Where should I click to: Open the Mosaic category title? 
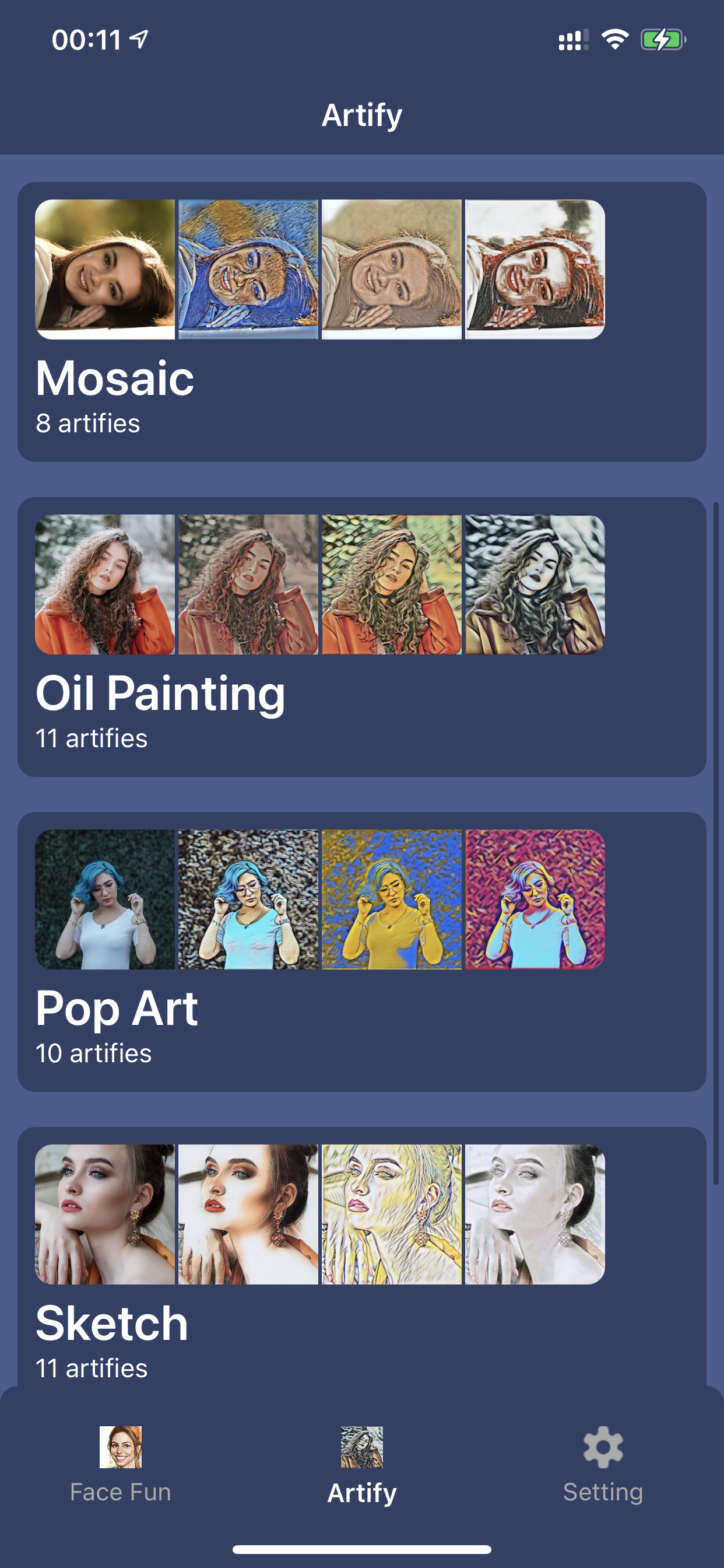pos(115,378)
